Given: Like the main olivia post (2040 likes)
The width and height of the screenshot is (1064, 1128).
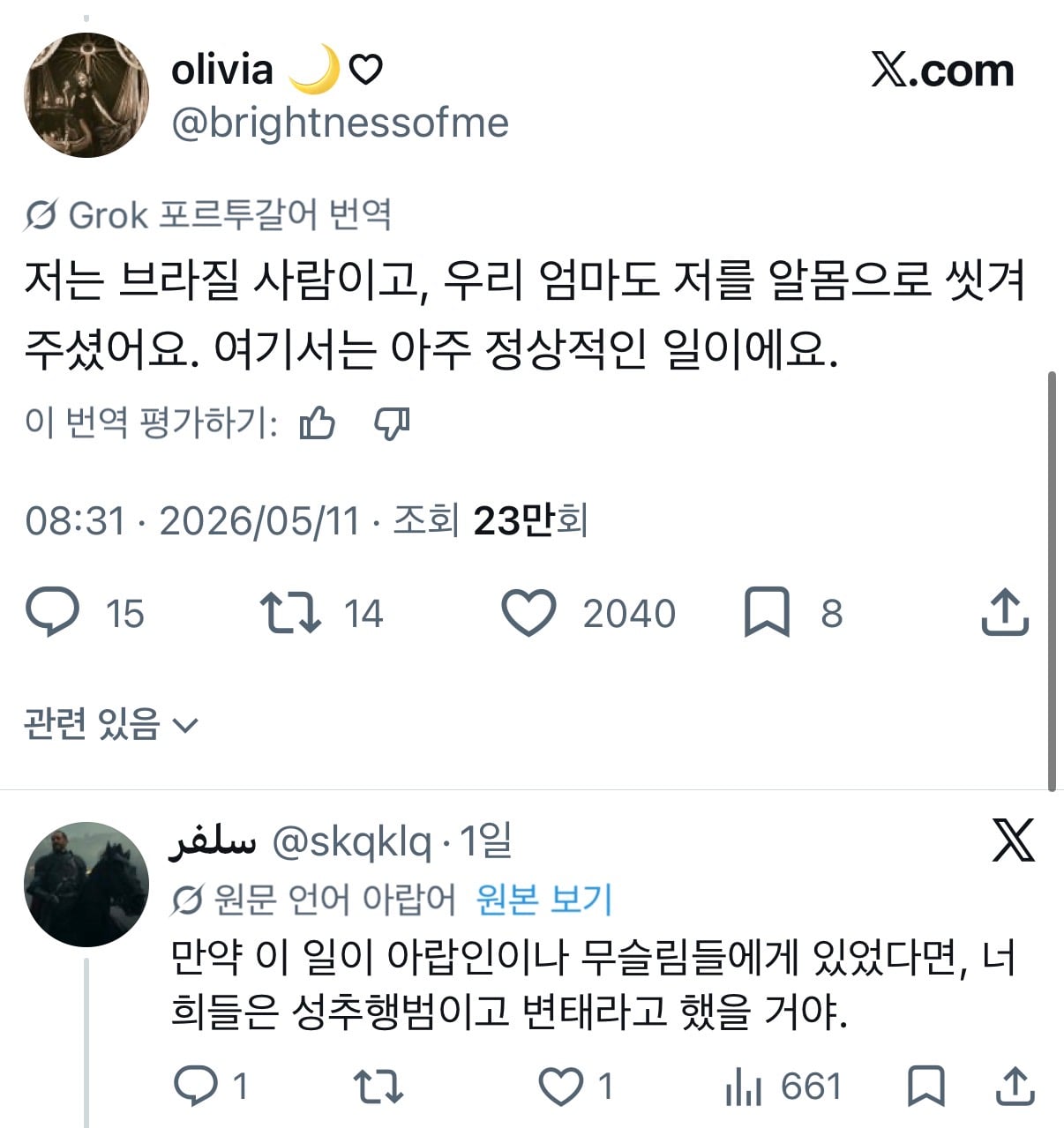Looking at the screenshot, I should point(528,613).
